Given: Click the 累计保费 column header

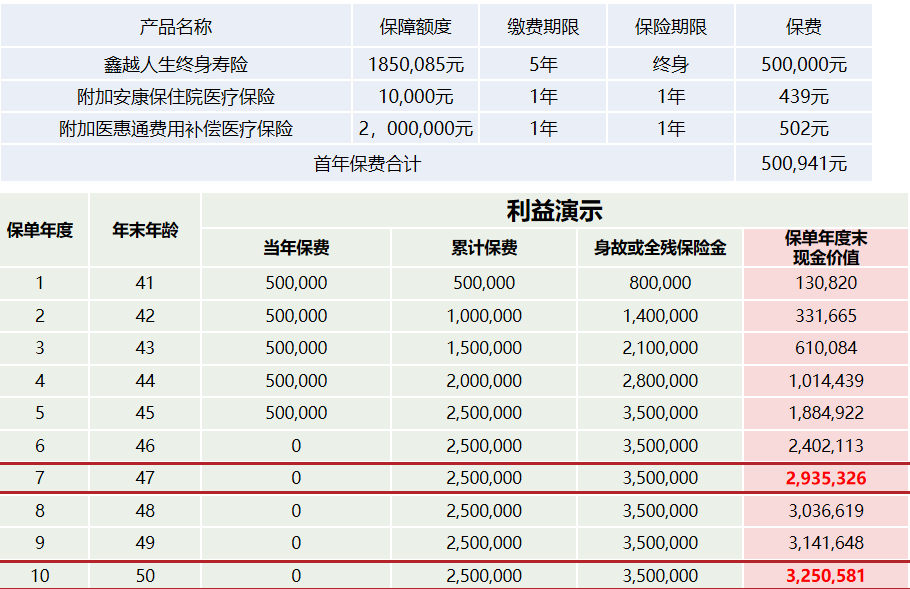Looking at the screenshot, I should click(484, 248).
